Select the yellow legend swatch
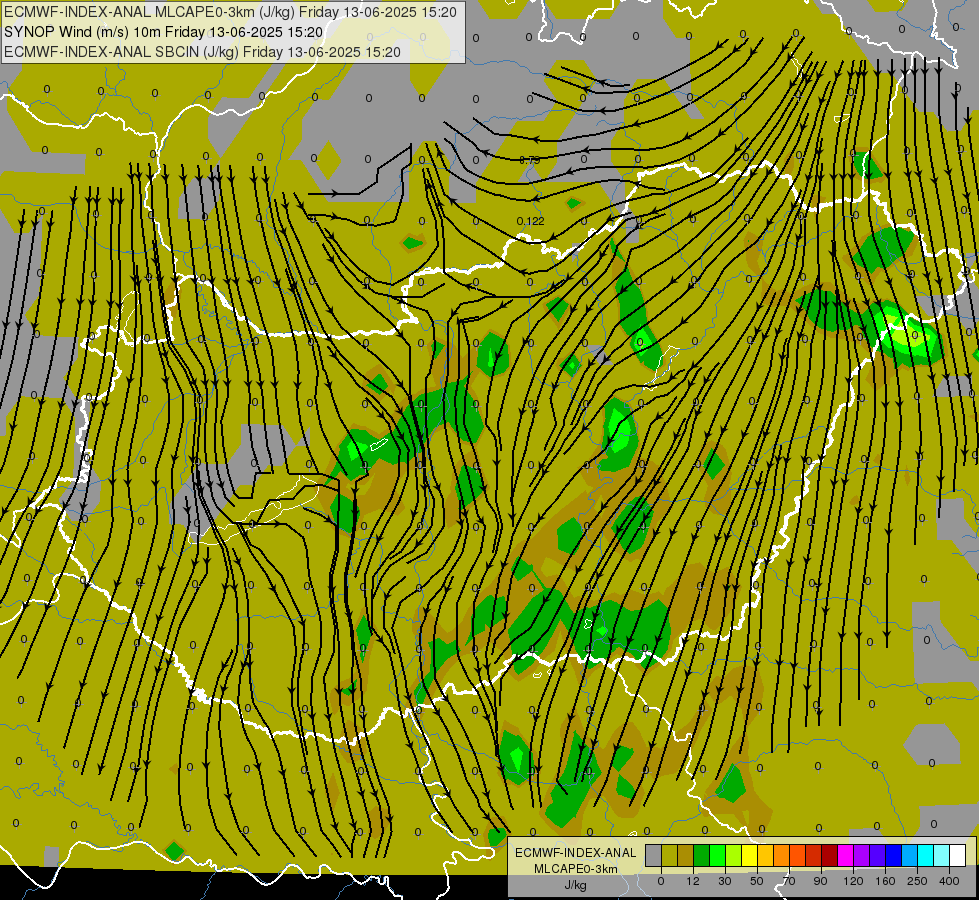 [750, 856]
